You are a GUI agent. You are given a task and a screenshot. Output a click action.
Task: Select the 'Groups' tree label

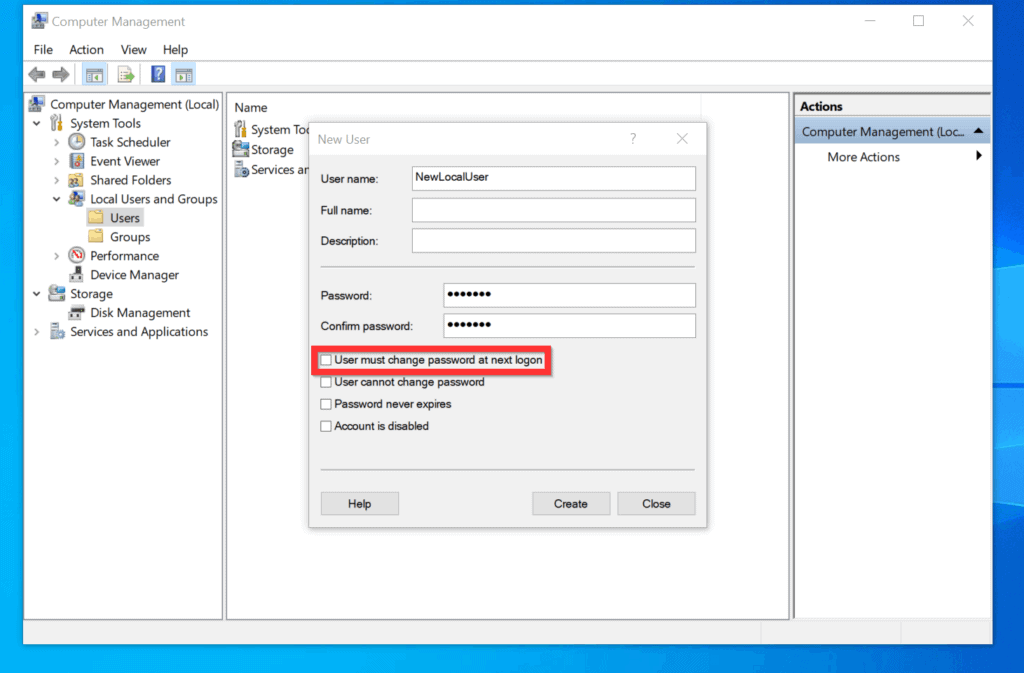pyautogui.click(x=130, y=237)
